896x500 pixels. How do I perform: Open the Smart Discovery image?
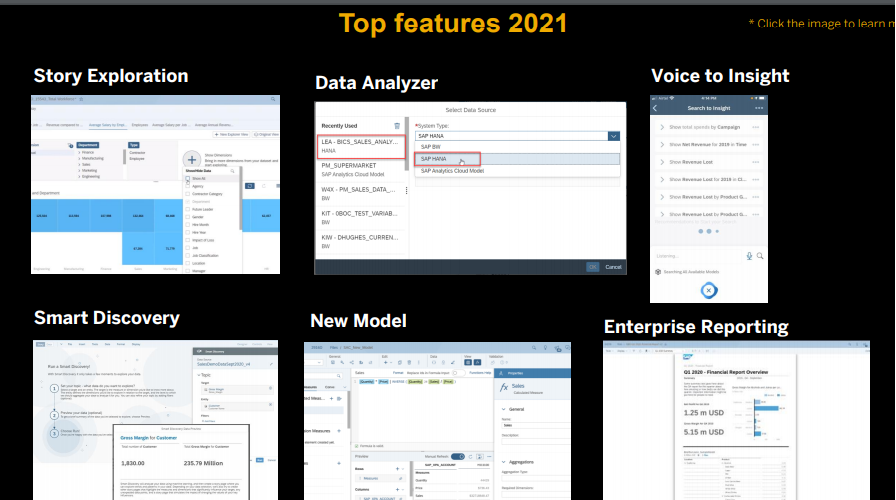tap(155, 421)
